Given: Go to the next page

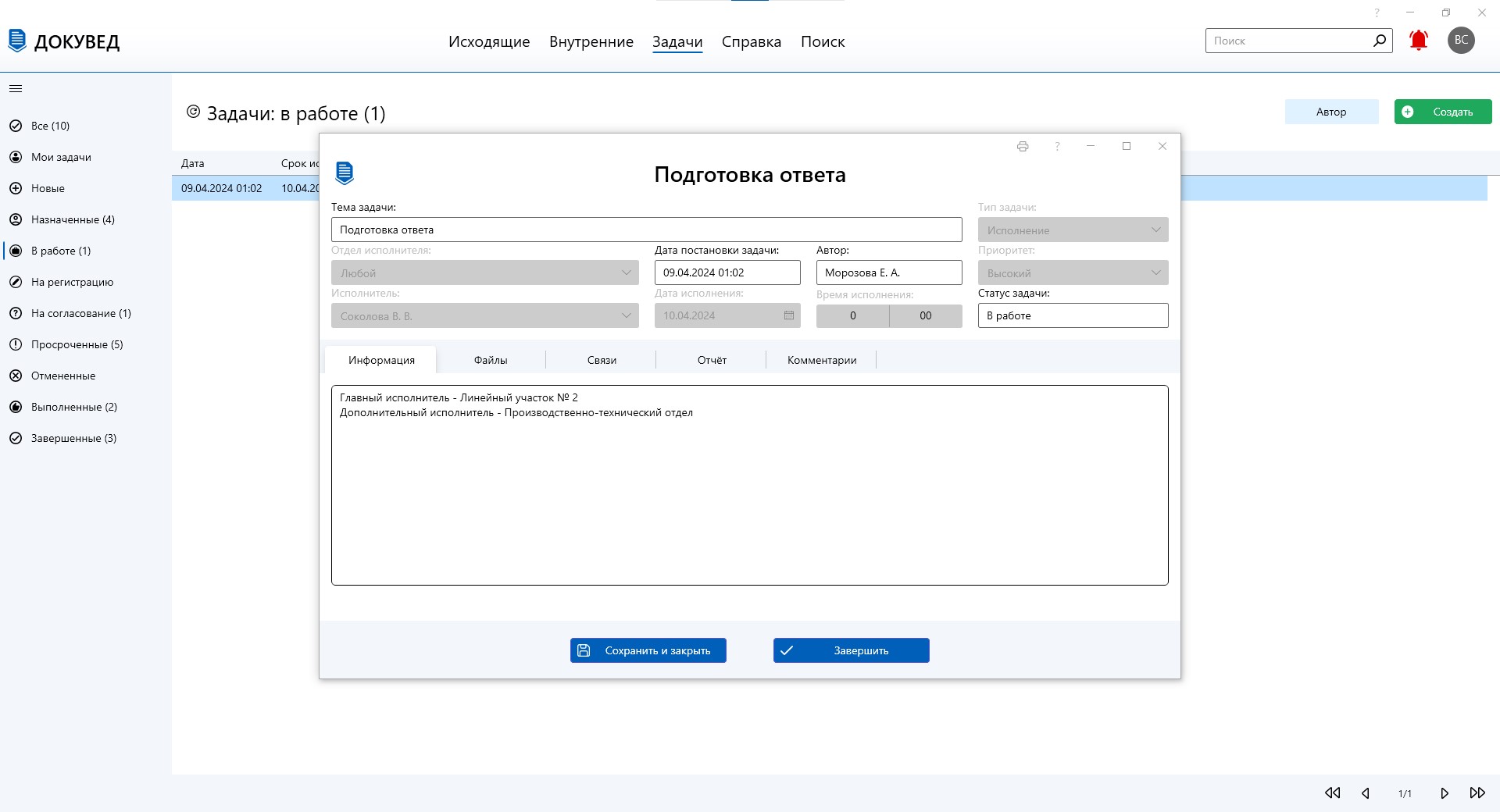Looking at the screenshot, I should point(1445,793).
